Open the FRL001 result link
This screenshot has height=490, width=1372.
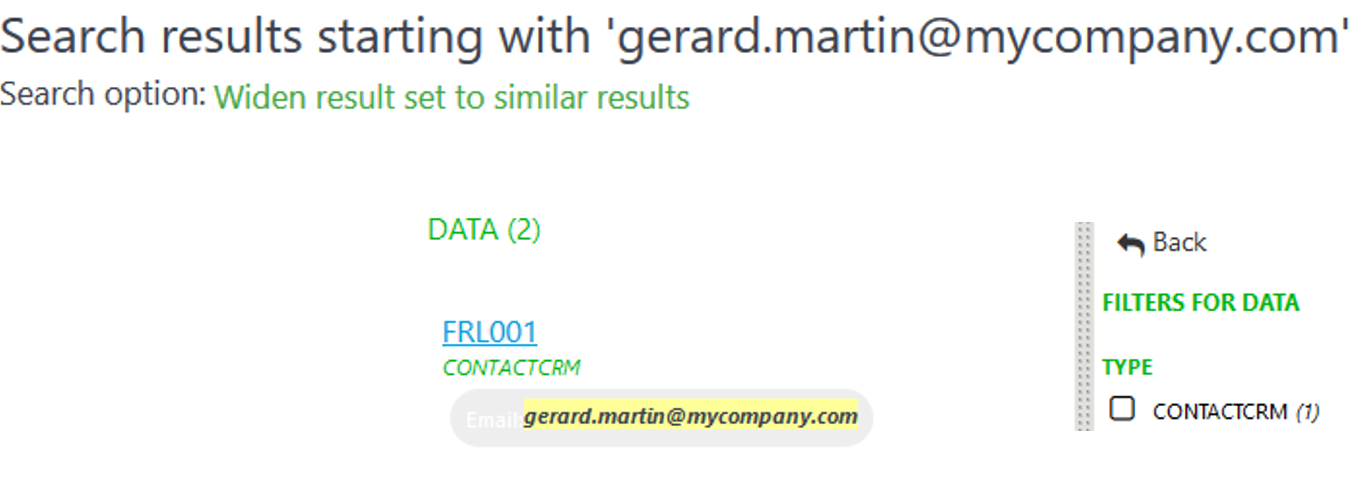(x=490, y=332)
